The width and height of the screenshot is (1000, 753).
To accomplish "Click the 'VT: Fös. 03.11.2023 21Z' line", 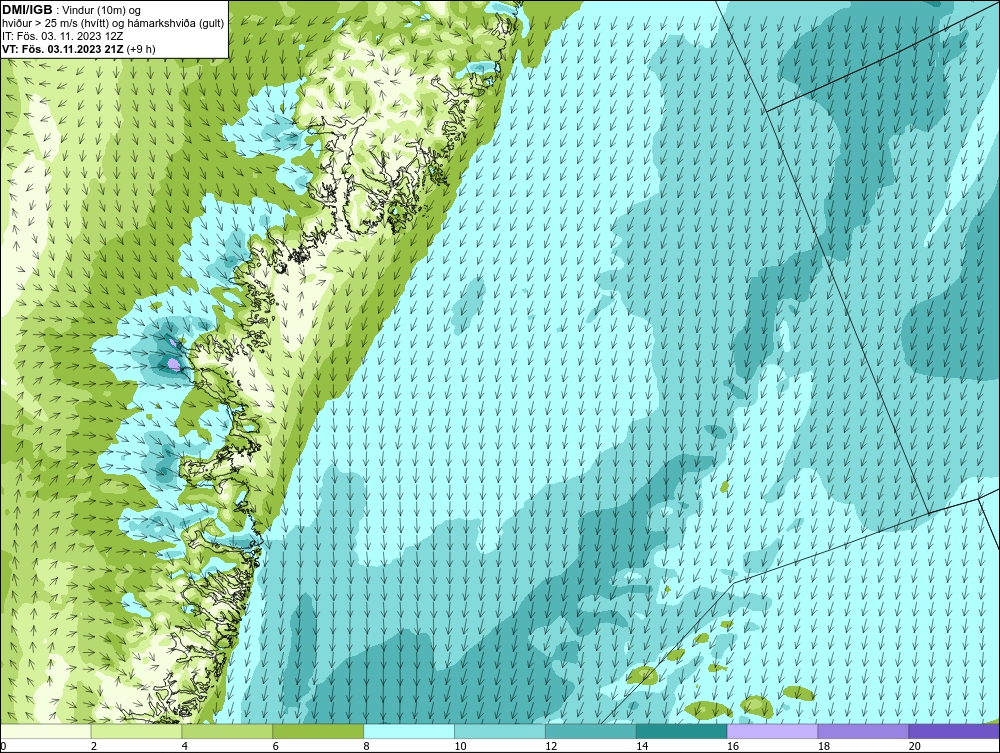I will [x=63, y=48].
